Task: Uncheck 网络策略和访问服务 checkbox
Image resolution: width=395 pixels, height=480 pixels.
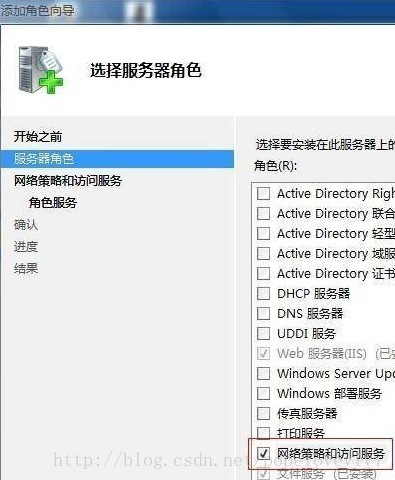Action: click(x=263, y=453)
